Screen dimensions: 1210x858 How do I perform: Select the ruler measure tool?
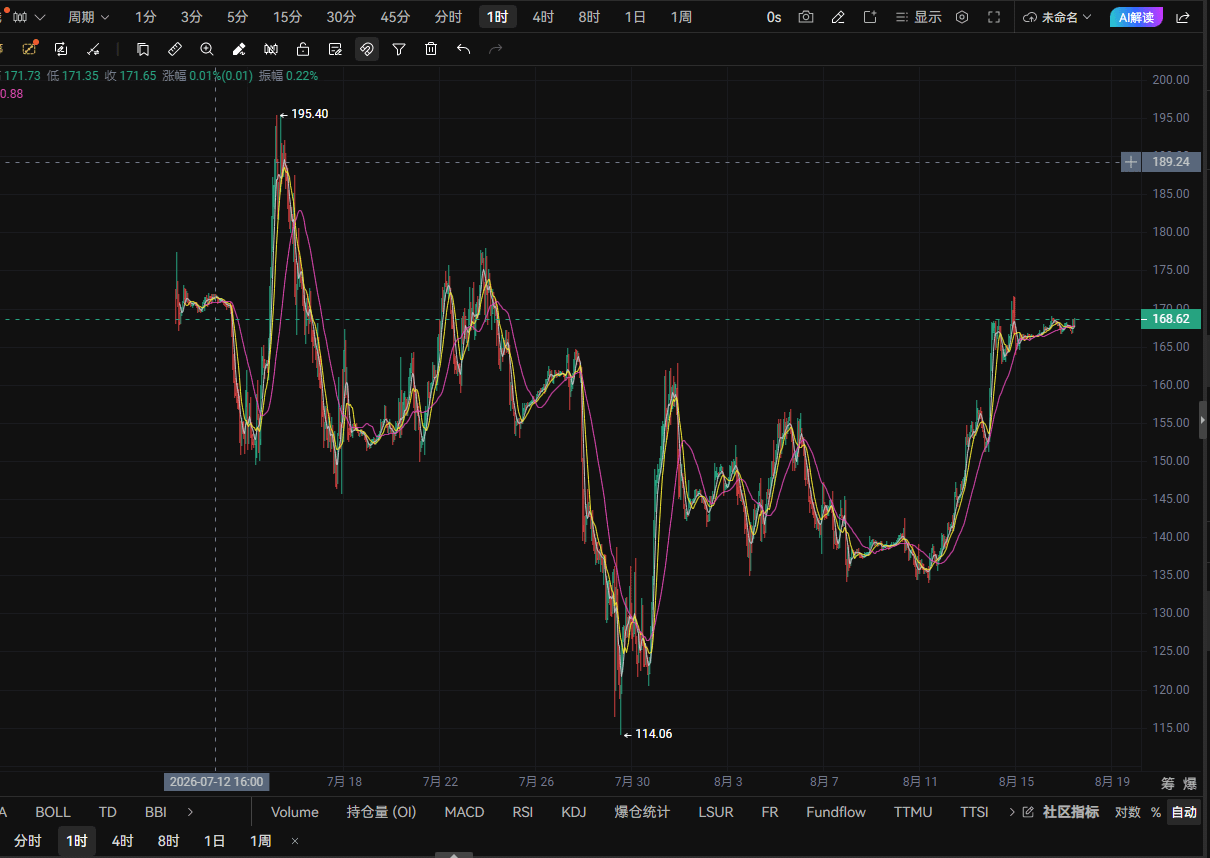click(x=175, y=49)
